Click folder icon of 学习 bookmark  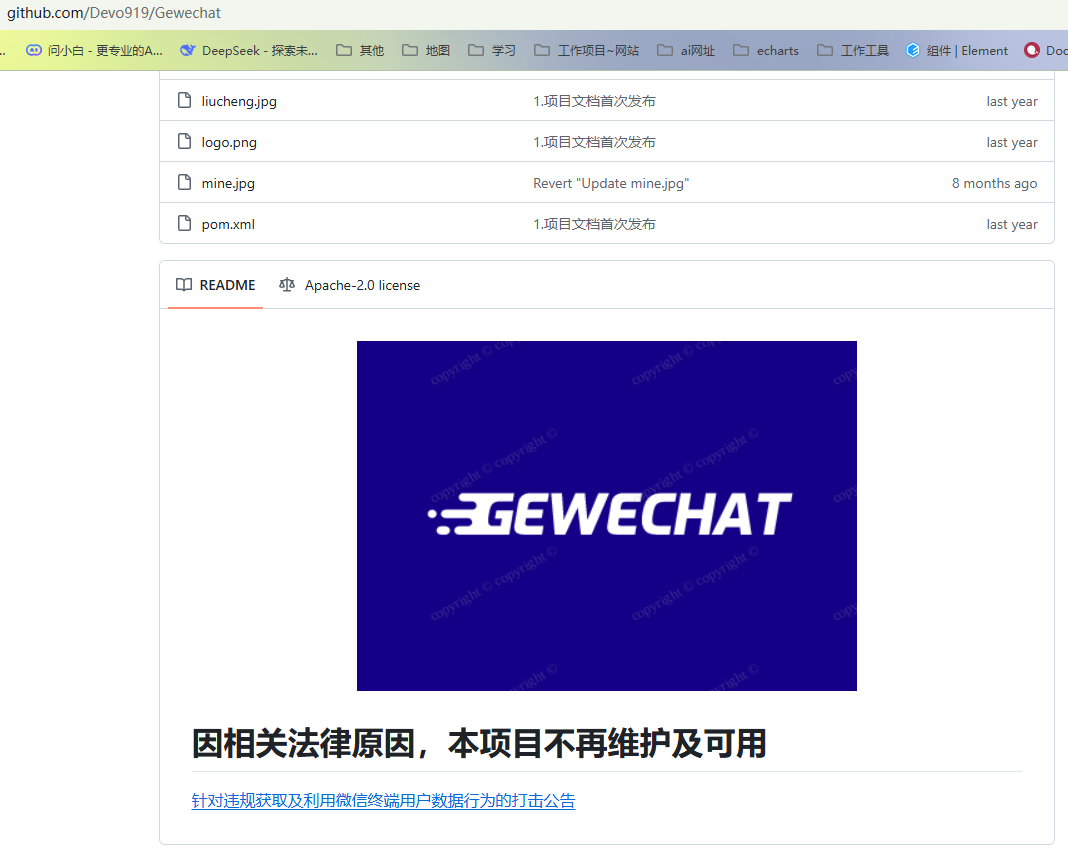click(476, 50)
